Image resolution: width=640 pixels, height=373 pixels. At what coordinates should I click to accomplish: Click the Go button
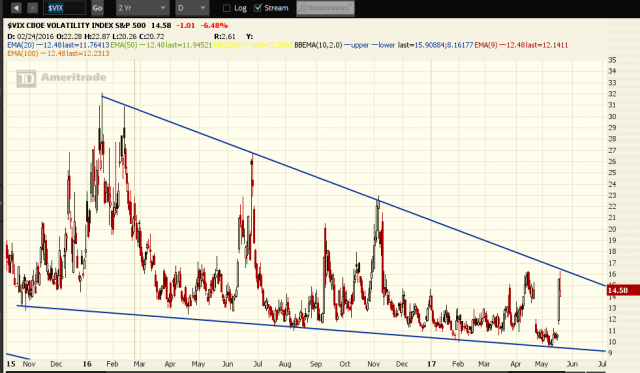(97, 8)
